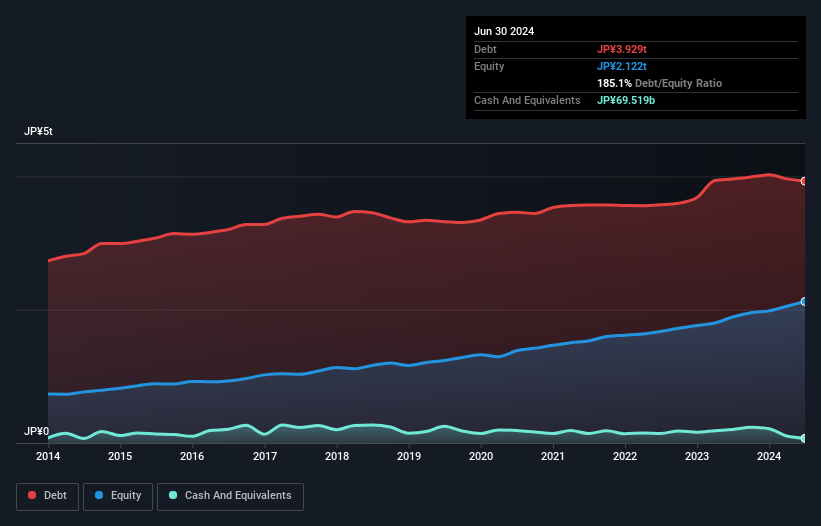The height and width of the screenshot is (526, 821).
Task: Click the blue Equity end-point marker
Action: (804, 301)
